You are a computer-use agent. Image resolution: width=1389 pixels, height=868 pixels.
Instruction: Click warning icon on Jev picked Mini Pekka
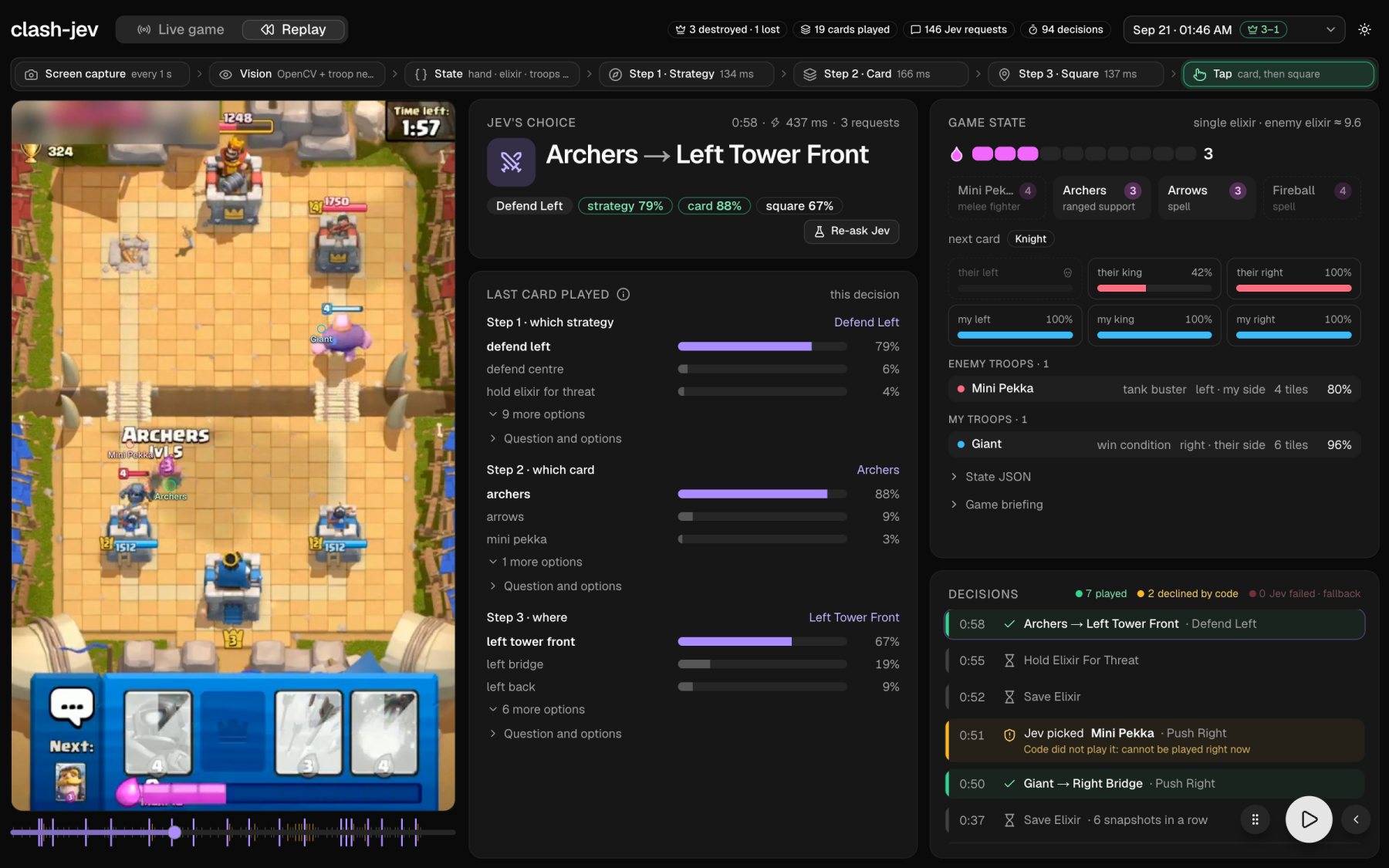tap(1009, 735)
